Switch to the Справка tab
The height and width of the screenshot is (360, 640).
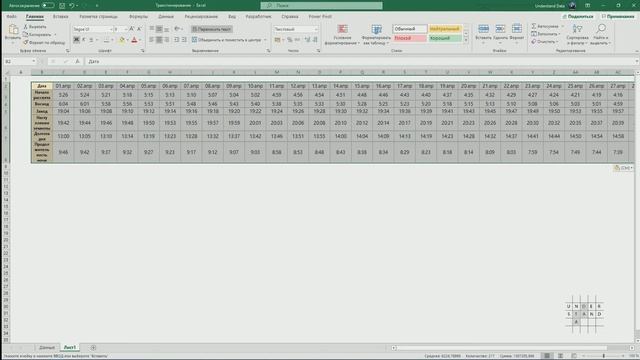pos(290,17)
